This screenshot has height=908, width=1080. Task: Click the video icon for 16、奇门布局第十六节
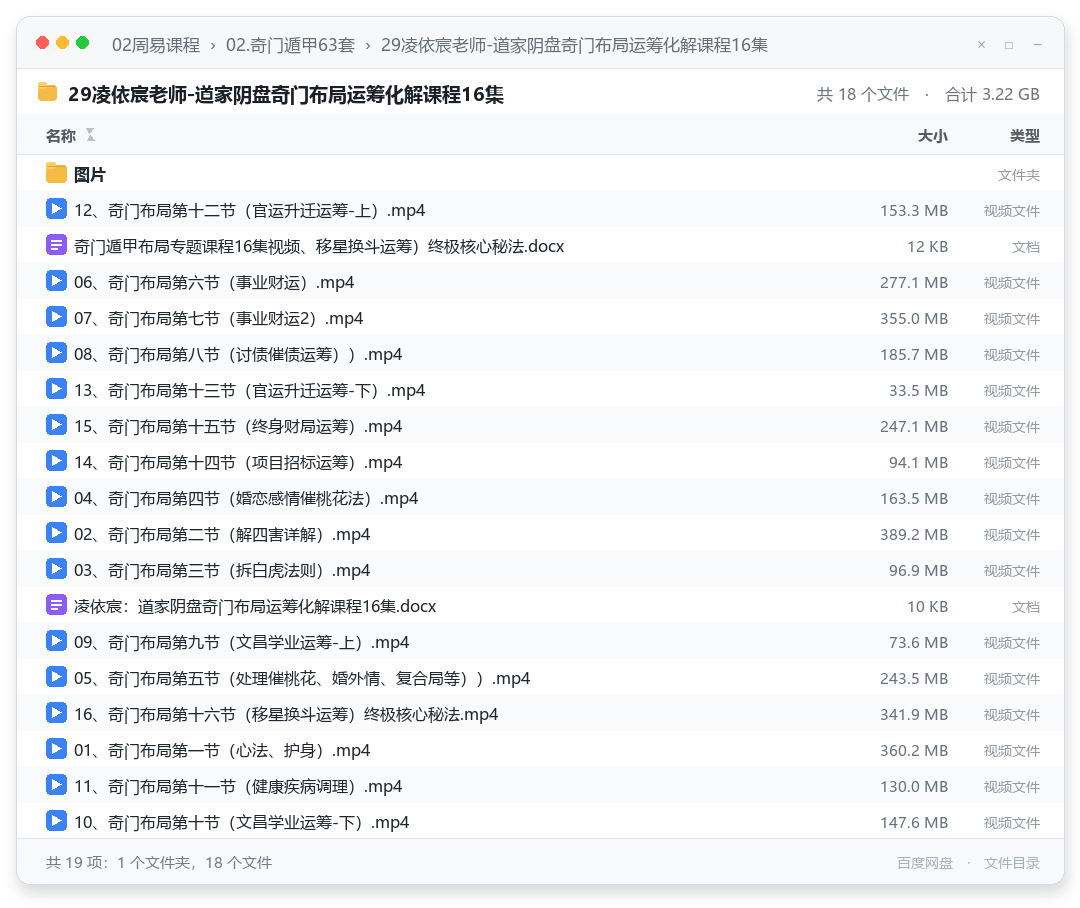(x=56, y=713)
